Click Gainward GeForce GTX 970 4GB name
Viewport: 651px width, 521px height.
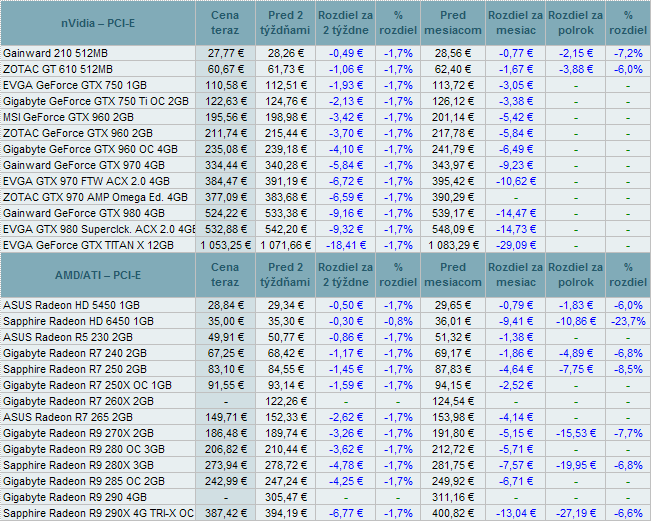pos(84,165)
